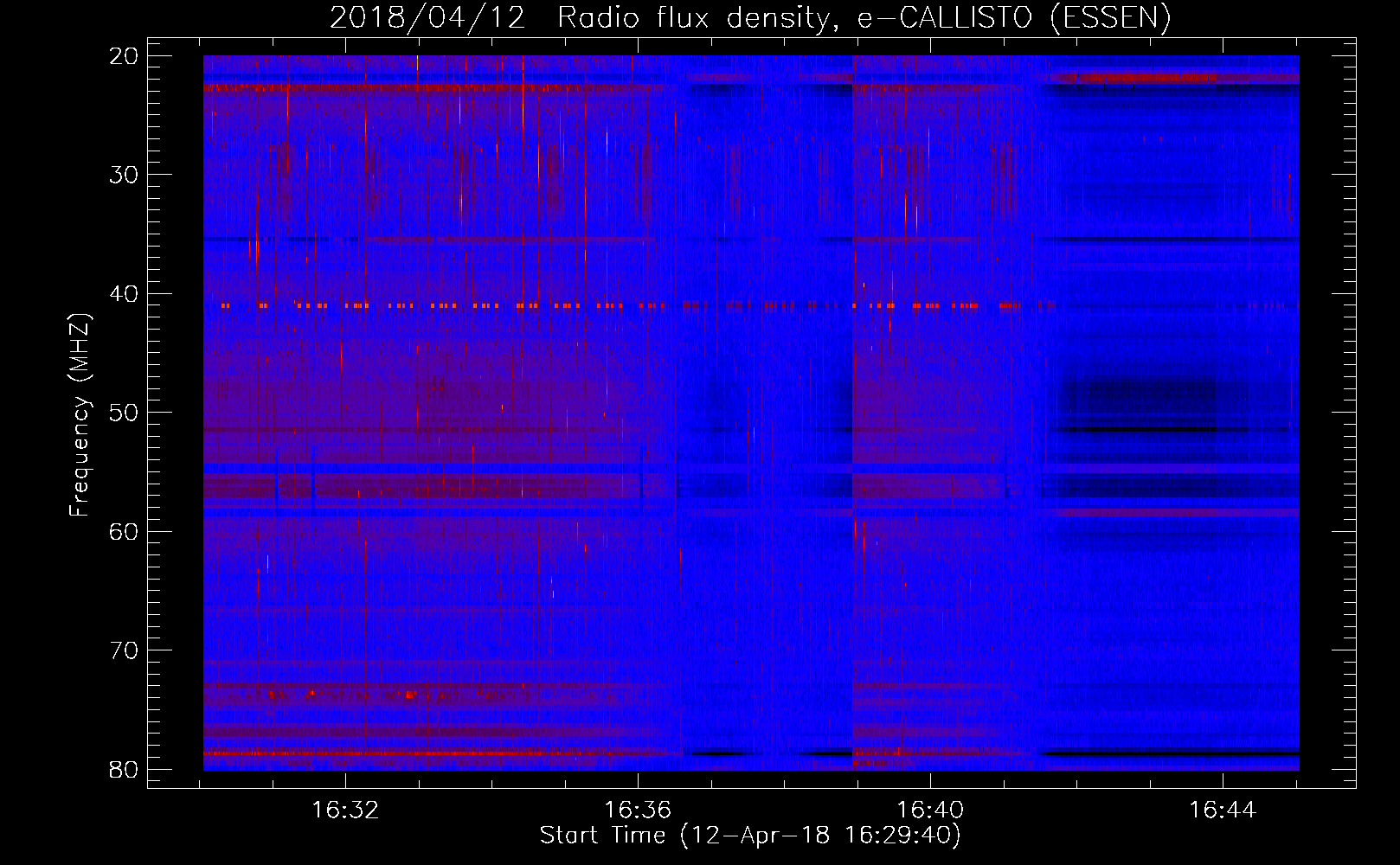Click the '50' frequency tick label

click(124, 413)
